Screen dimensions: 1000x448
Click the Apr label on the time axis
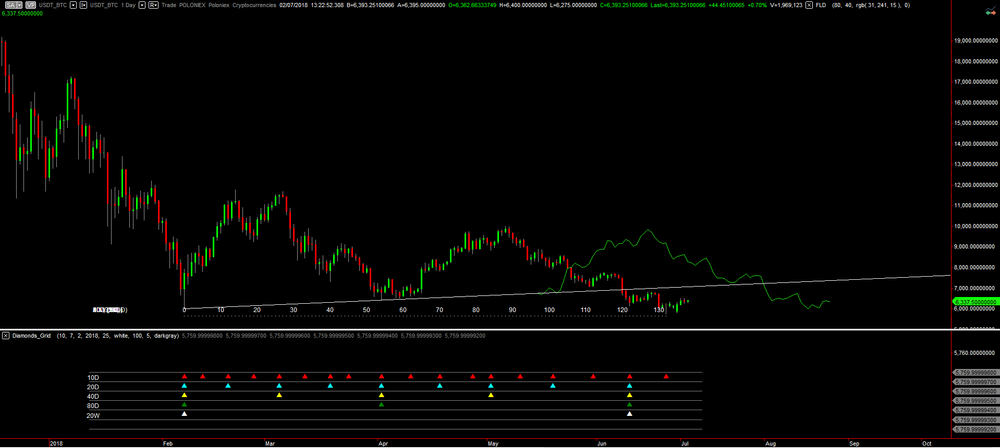[x=383, y=442]
